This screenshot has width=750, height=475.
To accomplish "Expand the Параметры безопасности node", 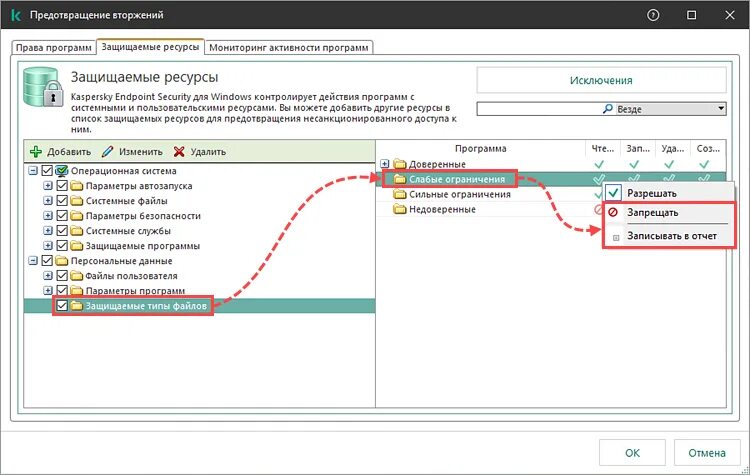I will 47,216.
